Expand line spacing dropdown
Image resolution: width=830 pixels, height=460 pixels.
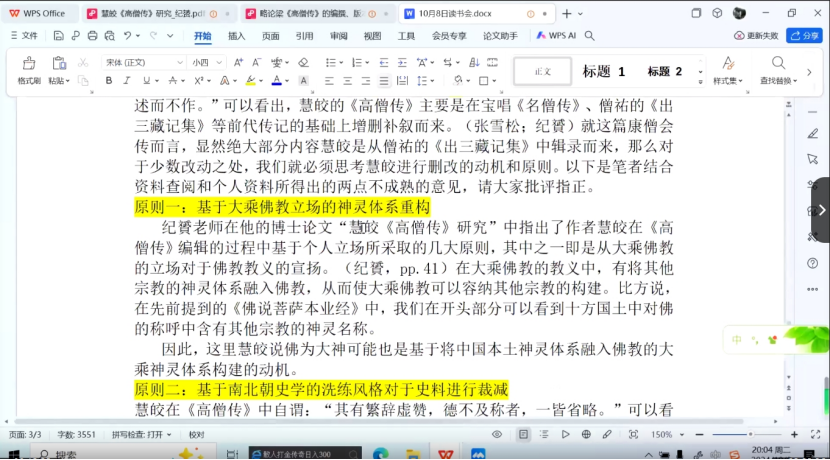432,81
